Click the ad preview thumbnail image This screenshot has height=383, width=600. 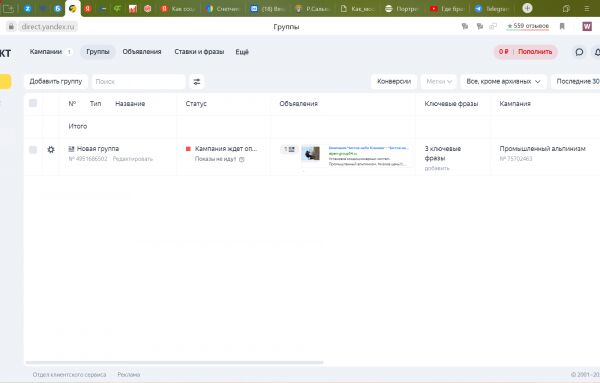tap(310, 153)
